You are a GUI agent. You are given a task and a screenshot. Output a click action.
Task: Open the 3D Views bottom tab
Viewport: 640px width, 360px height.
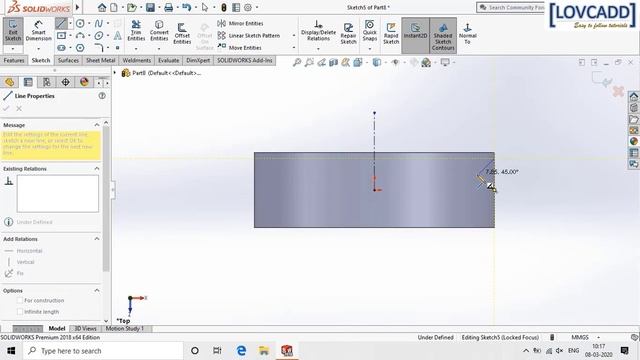tap(85, 329)
